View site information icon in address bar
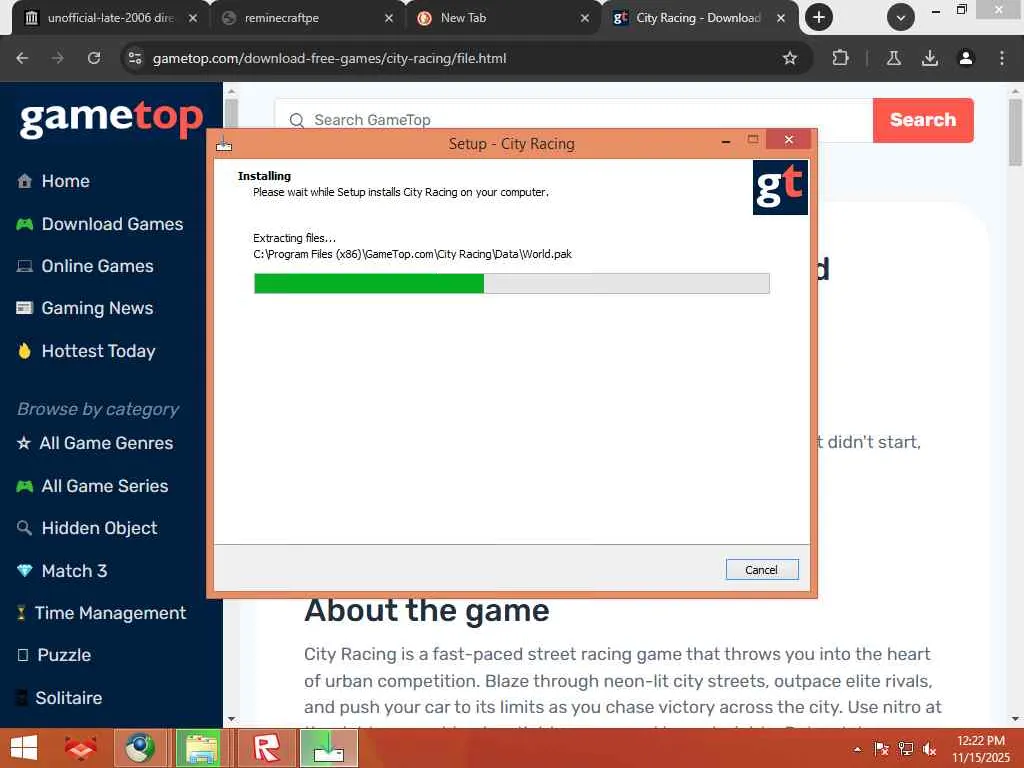 135,58
